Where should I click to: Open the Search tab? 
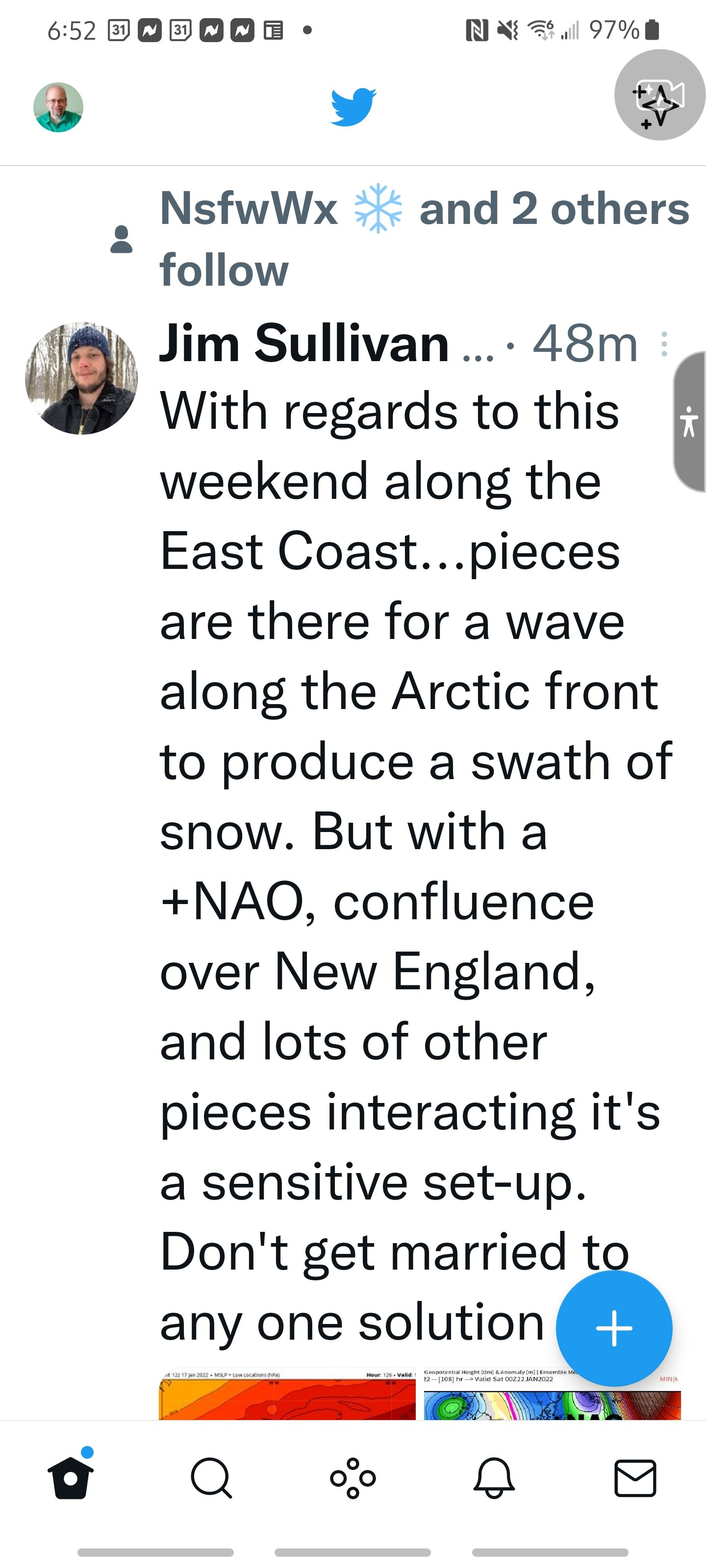pos(211,1478)
